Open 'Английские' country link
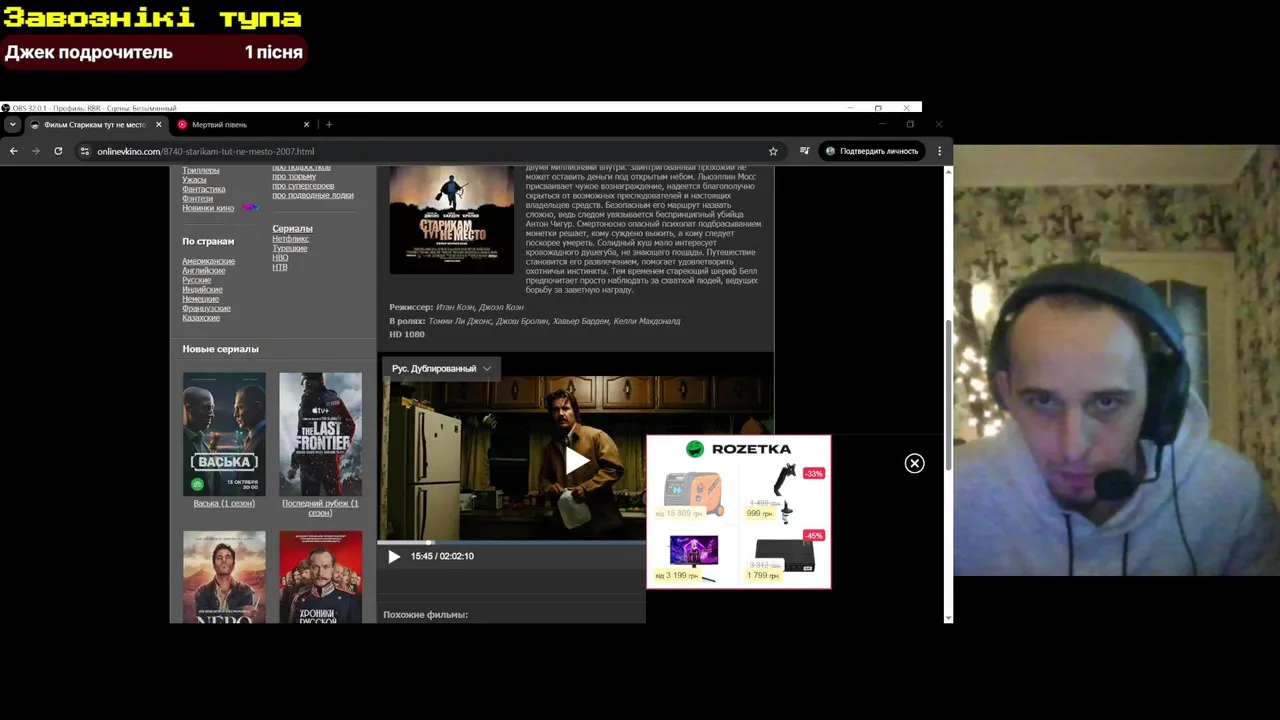 (x=203, y=270)
